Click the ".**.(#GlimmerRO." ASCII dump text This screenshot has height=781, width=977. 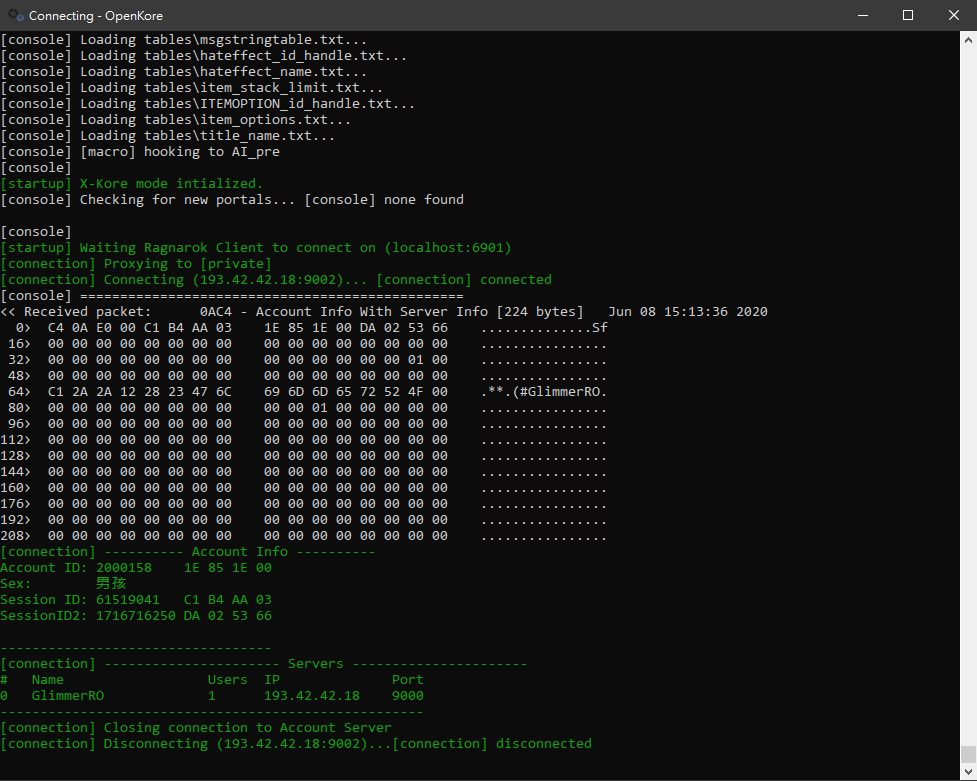pyautogui.click(x=543, y=392)
